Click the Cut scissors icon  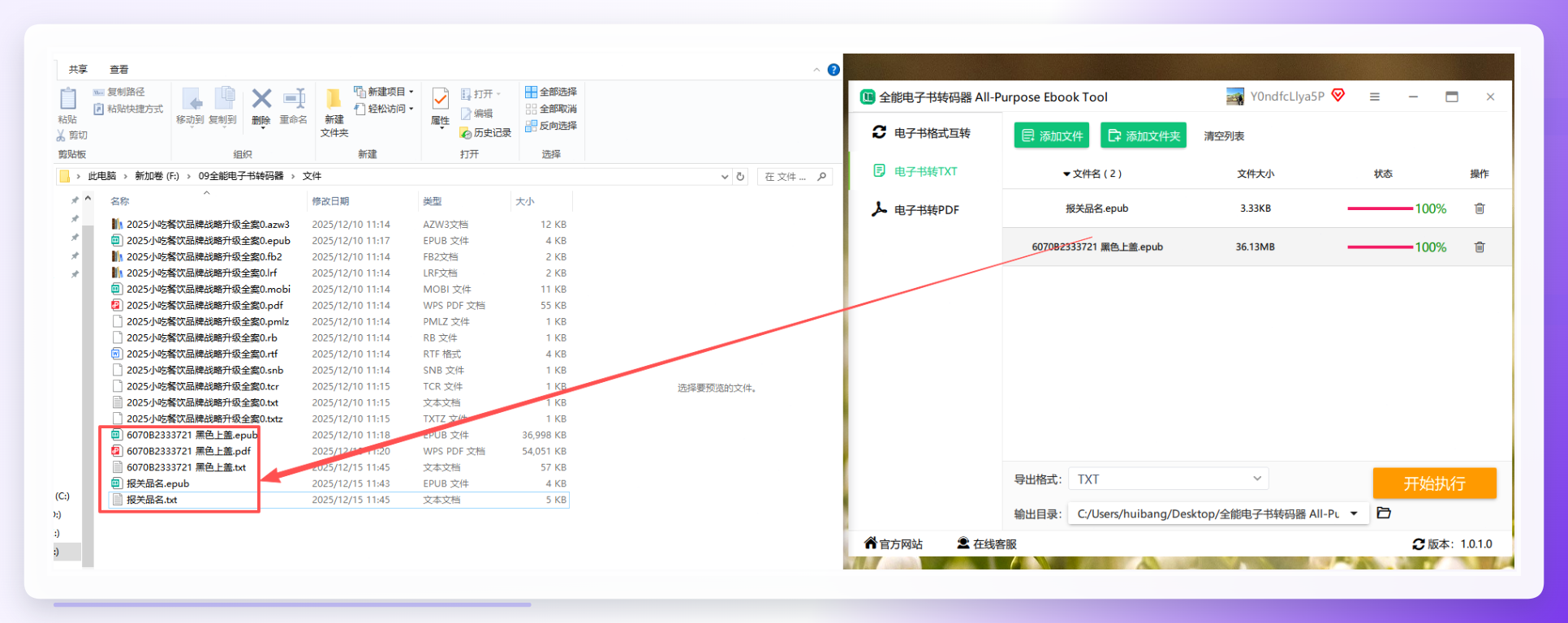tap(61, 135)
